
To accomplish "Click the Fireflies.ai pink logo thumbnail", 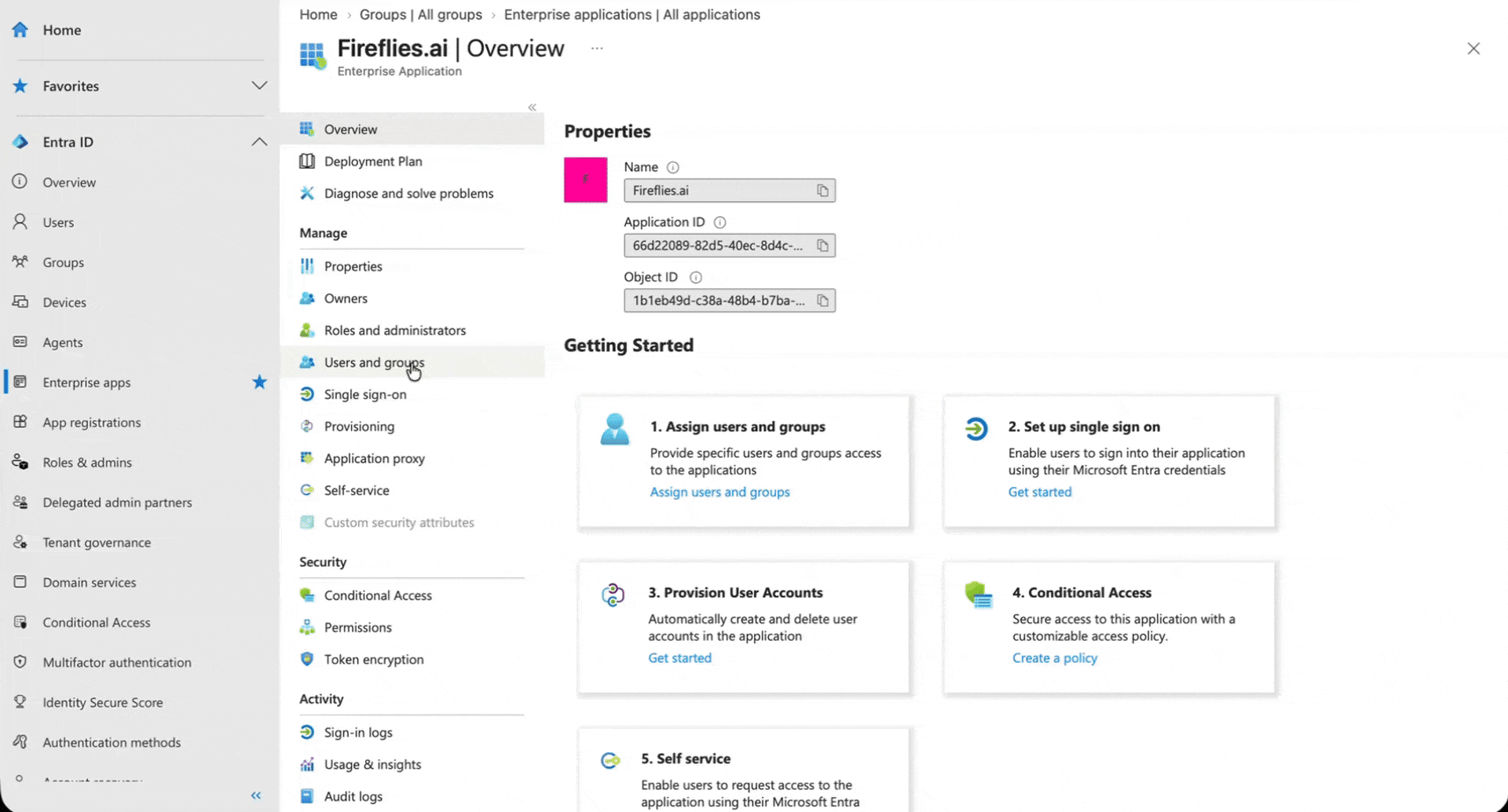I will point(585,180).
